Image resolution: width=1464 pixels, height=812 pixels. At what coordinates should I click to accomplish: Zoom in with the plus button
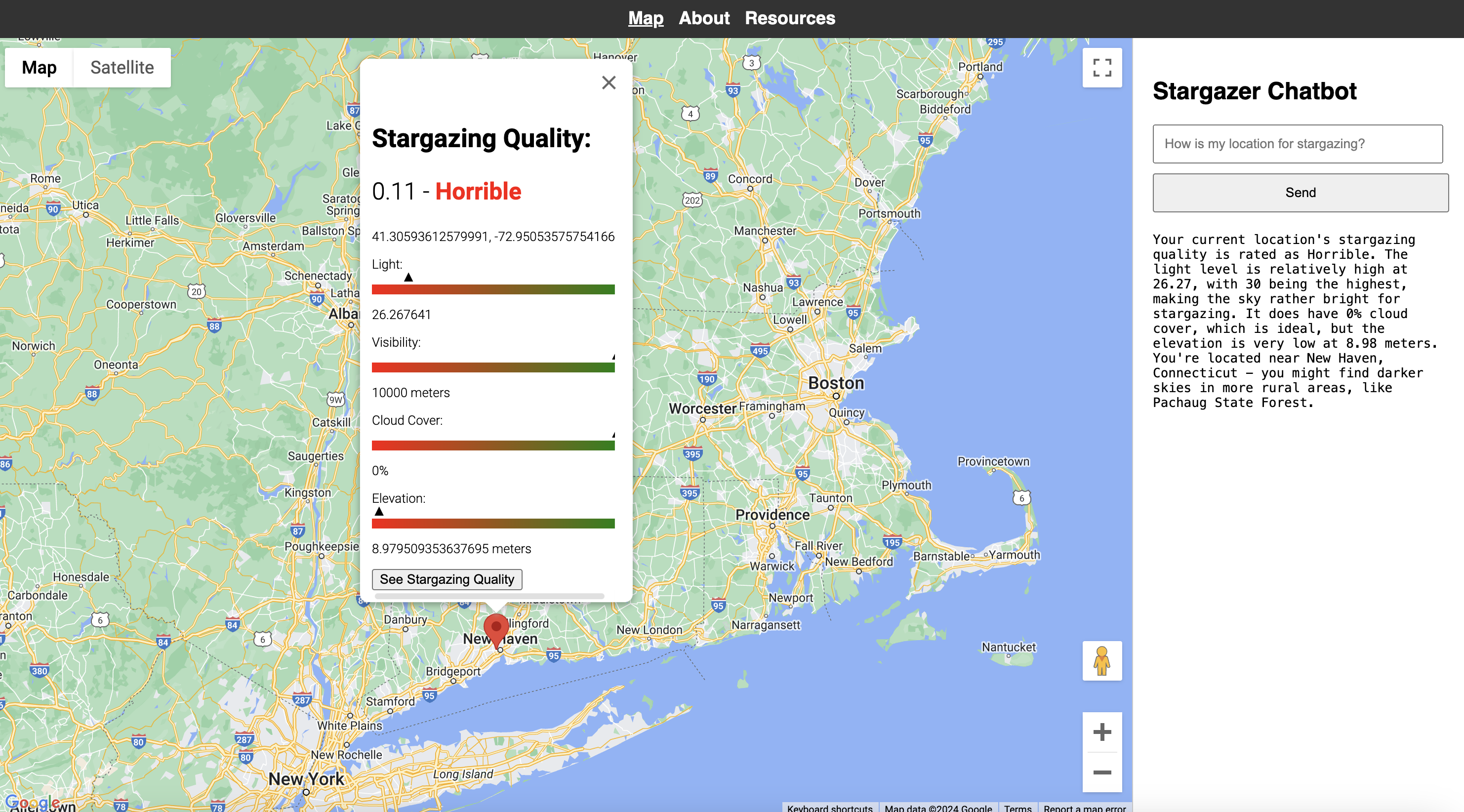(x=1101, y=732)
